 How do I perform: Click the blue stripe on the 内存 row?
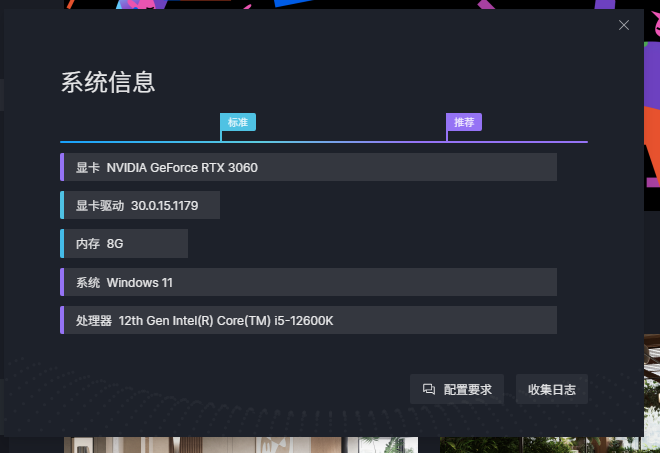coord(62,243)
